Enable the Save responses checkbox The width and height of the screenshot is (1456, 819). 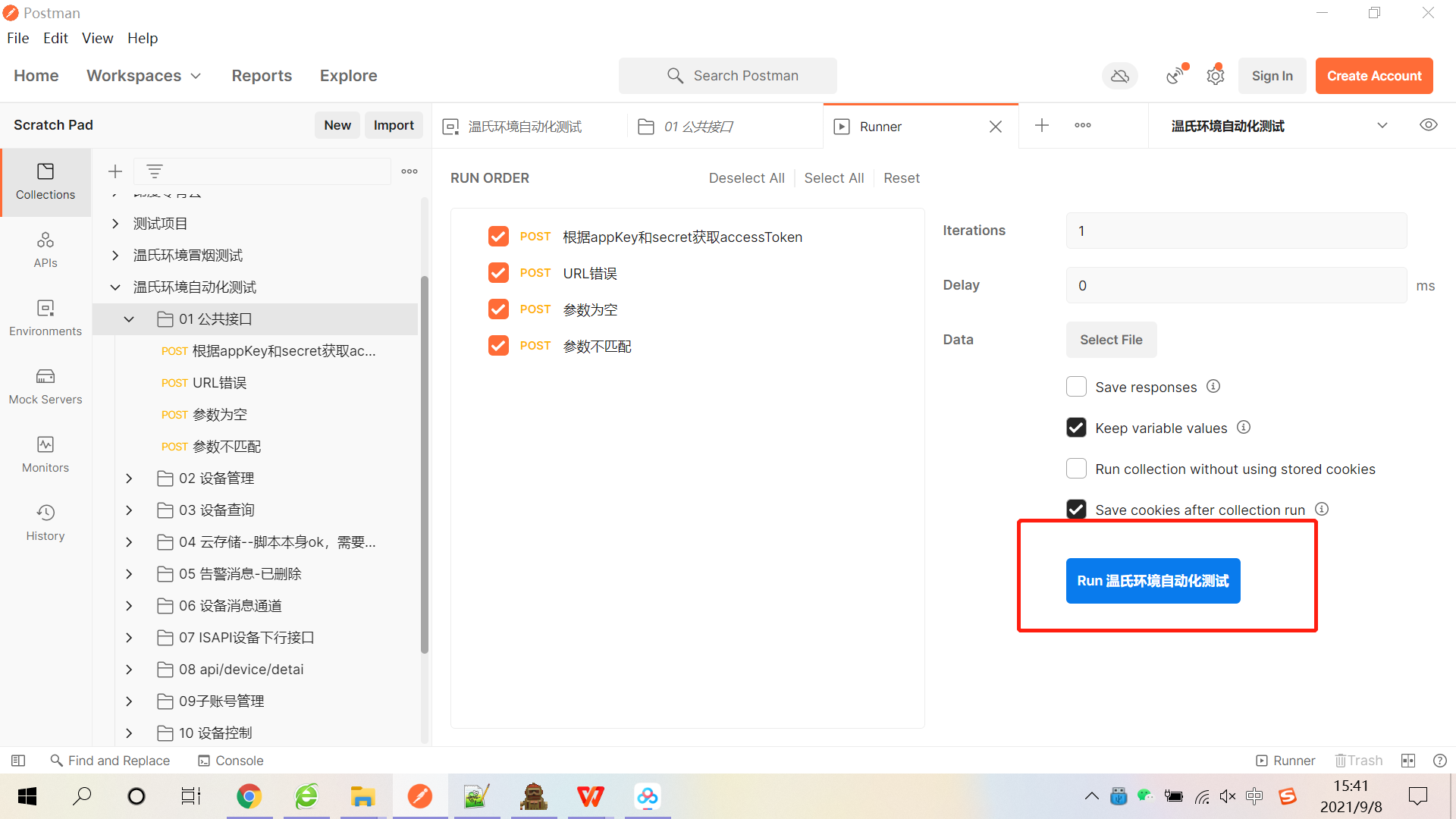(1076, 387)
